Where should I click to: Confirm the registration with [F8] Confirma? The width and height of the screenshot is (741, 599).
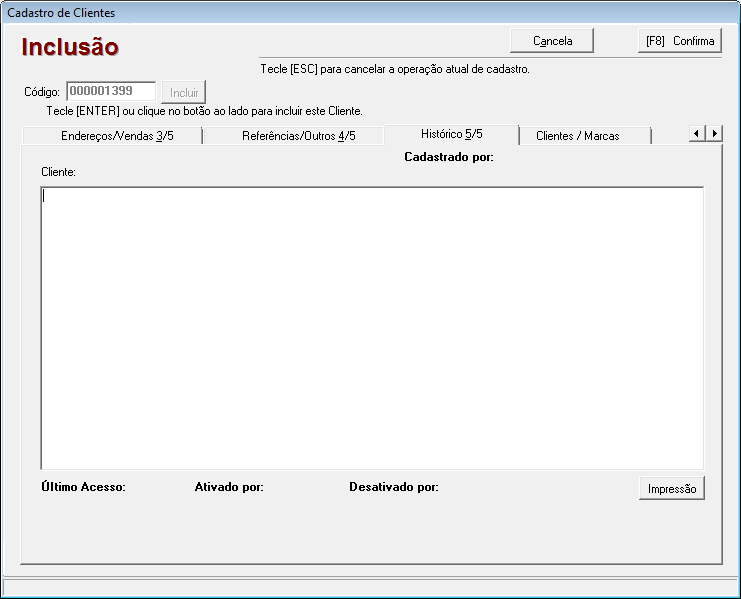(x=679, y=41)
